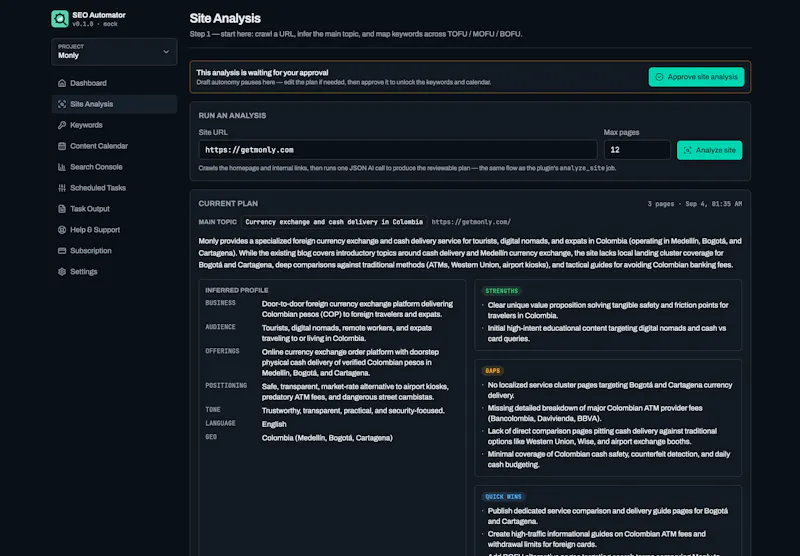Open the Monly project dropdown
800x556 pixels.
pos(114,52)
